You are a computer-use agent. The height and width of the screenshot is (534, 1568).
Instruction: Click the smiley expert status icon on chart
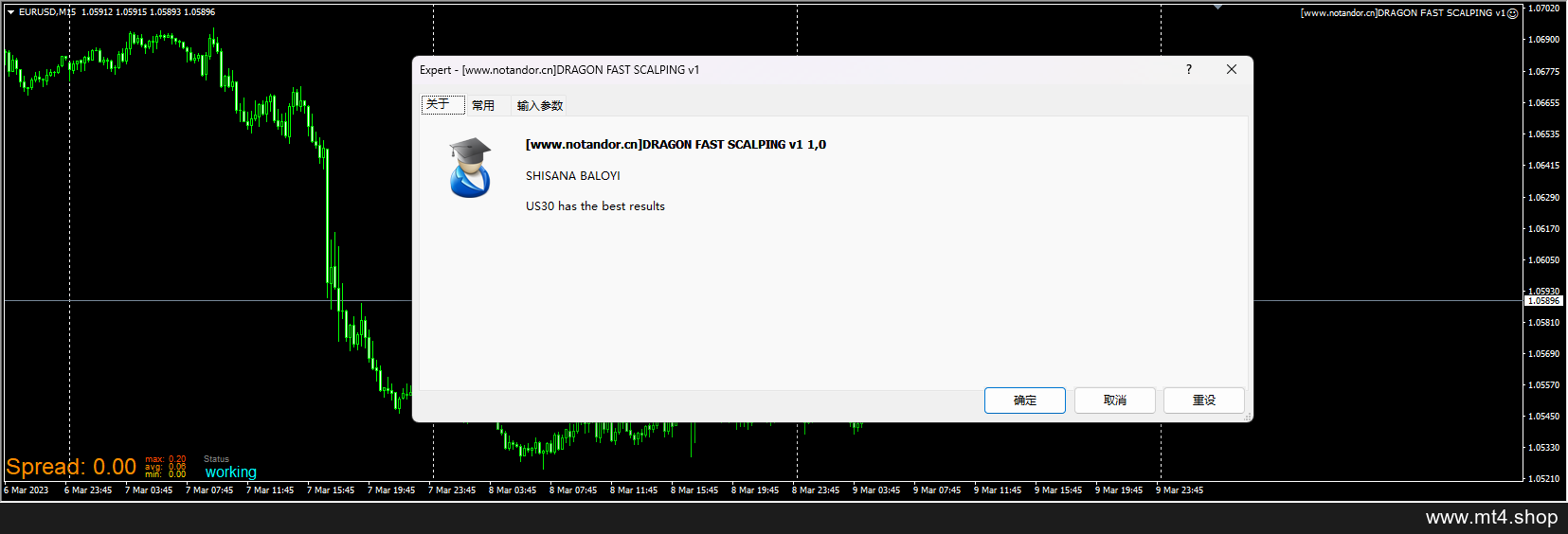tap(1513, 13)
